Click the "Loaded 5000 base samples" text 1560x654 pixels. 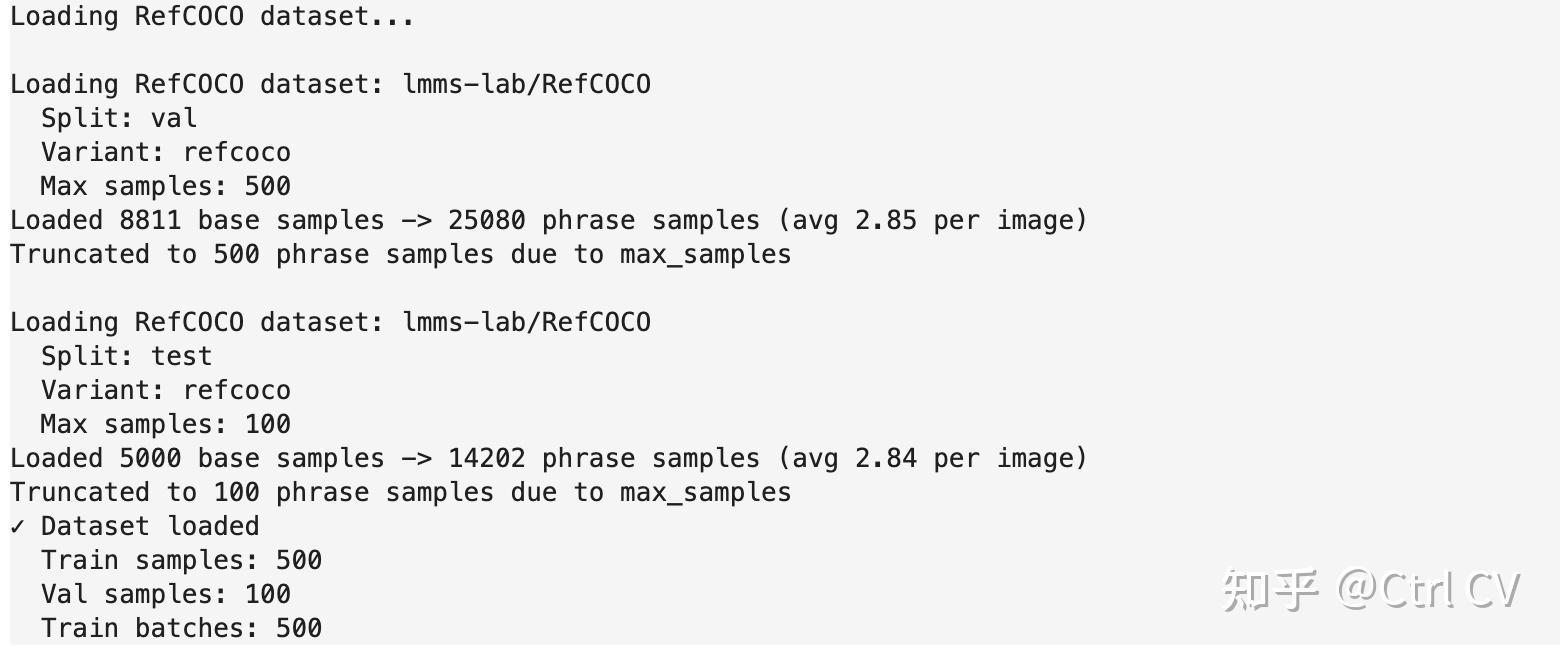tap(197, 458)
